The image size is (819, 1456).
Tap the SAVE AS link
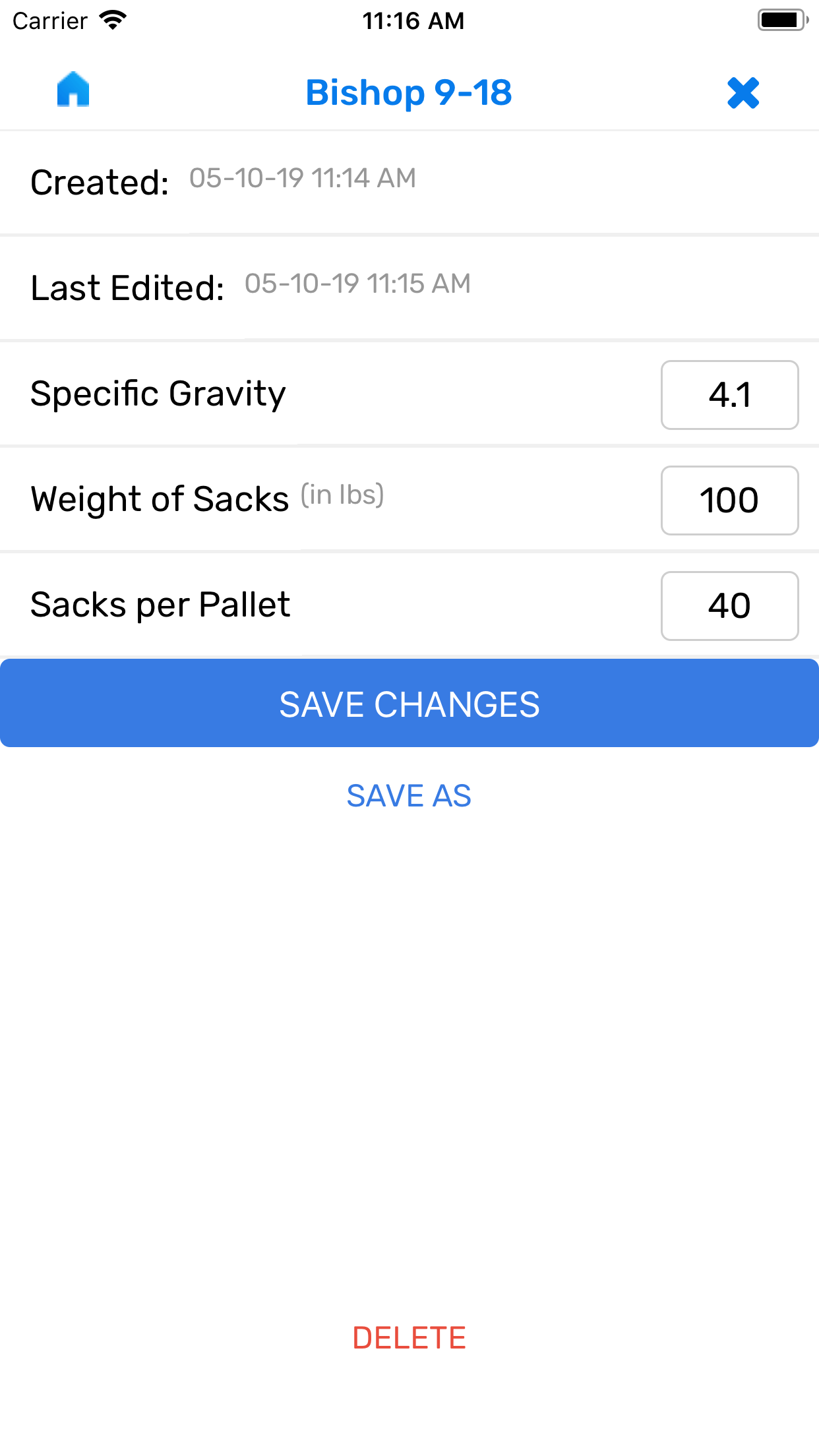pyautogui.click(x=409, y=796)
